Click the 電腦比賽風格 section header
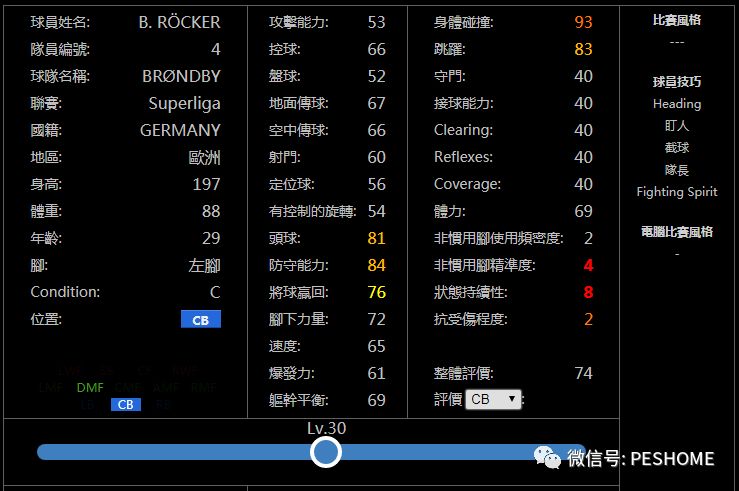Screen dimensions: 739x491 [x=677, y=232]
